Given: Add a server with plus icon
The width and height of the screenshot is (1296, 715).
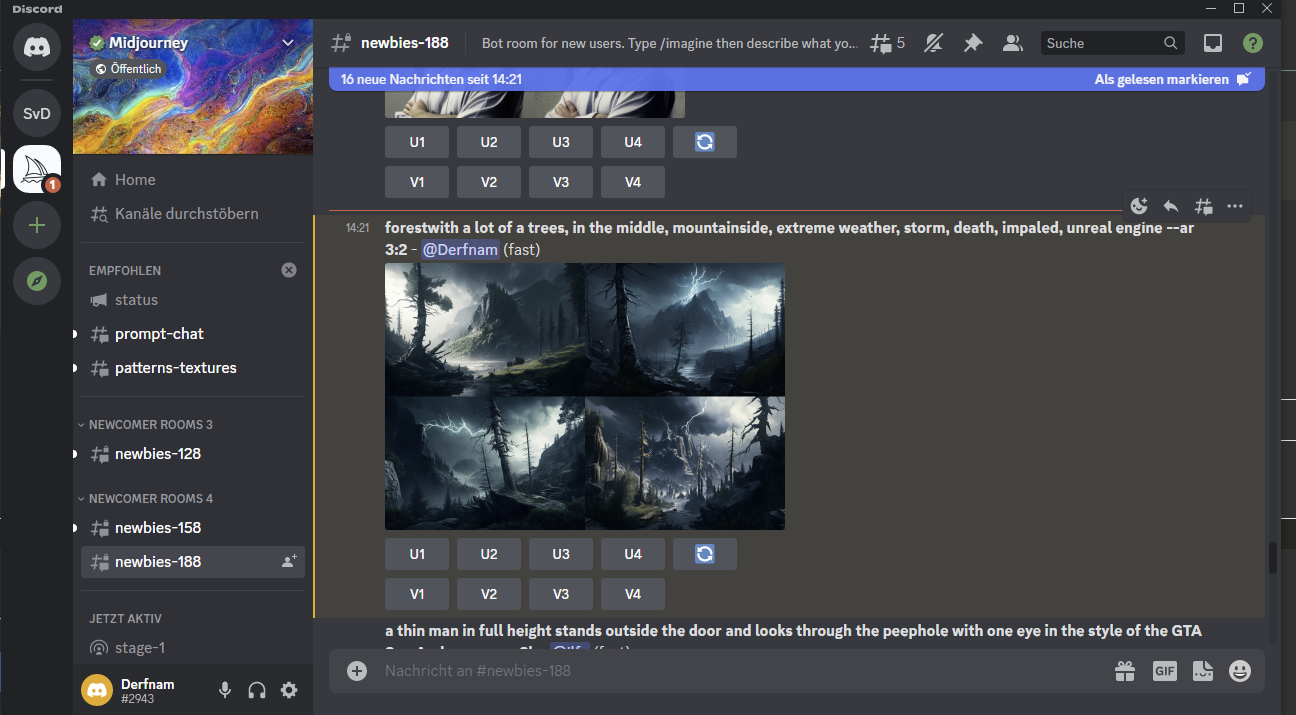Looking at the screenshot, I should [37, 225].
